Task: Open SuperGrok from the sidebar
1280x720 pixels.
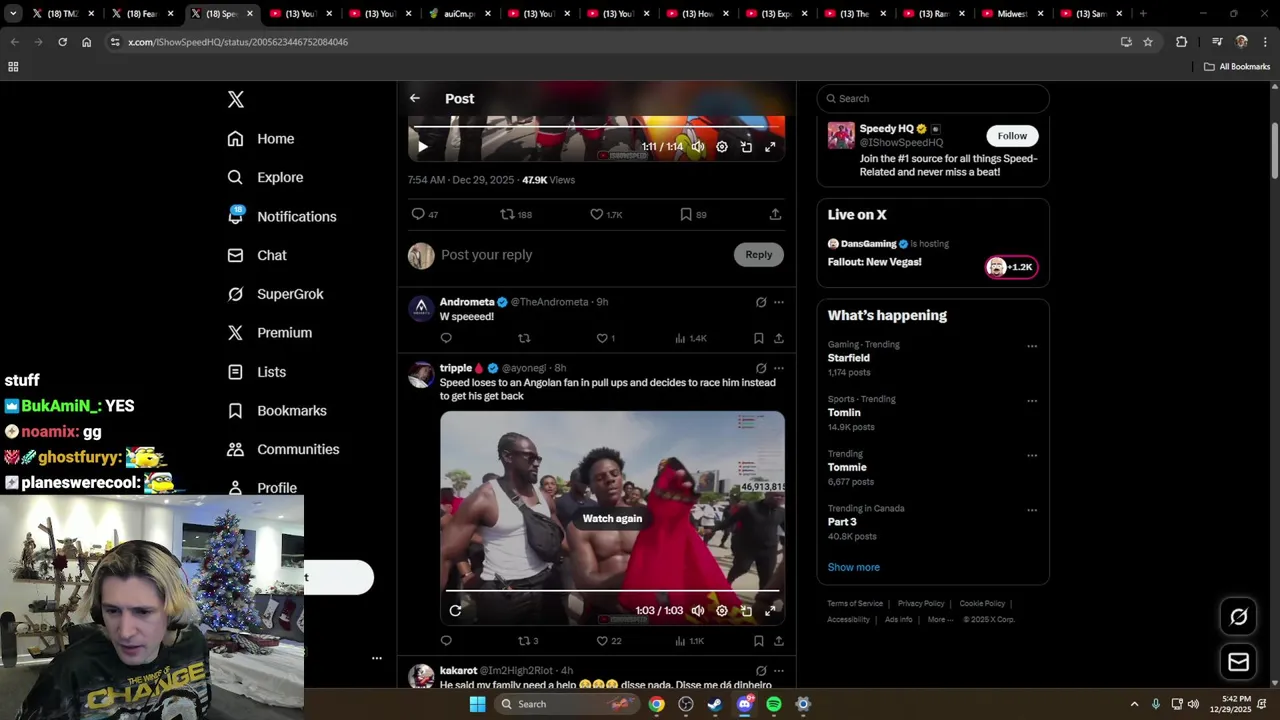Action: [x=275, y=294]
